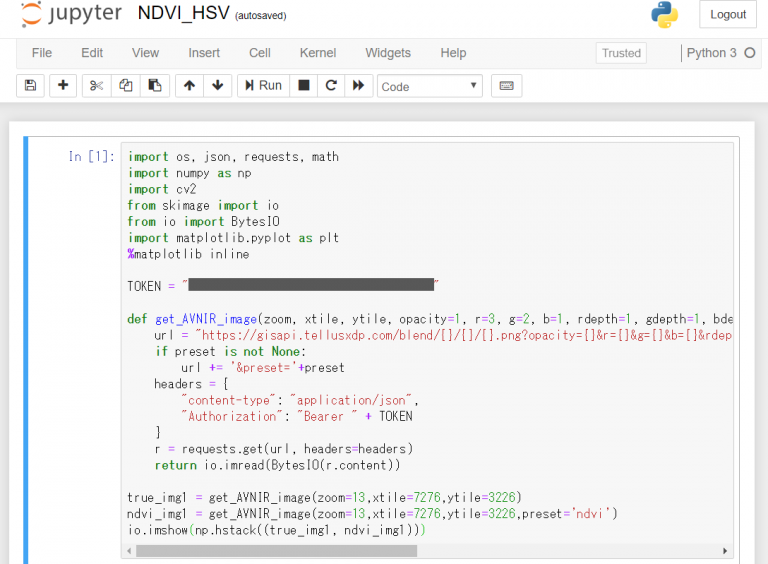The height and width of the screenshot is (564, 768).
Task: Click the Python 3 kernel name
Action: (x=711, y=53)
